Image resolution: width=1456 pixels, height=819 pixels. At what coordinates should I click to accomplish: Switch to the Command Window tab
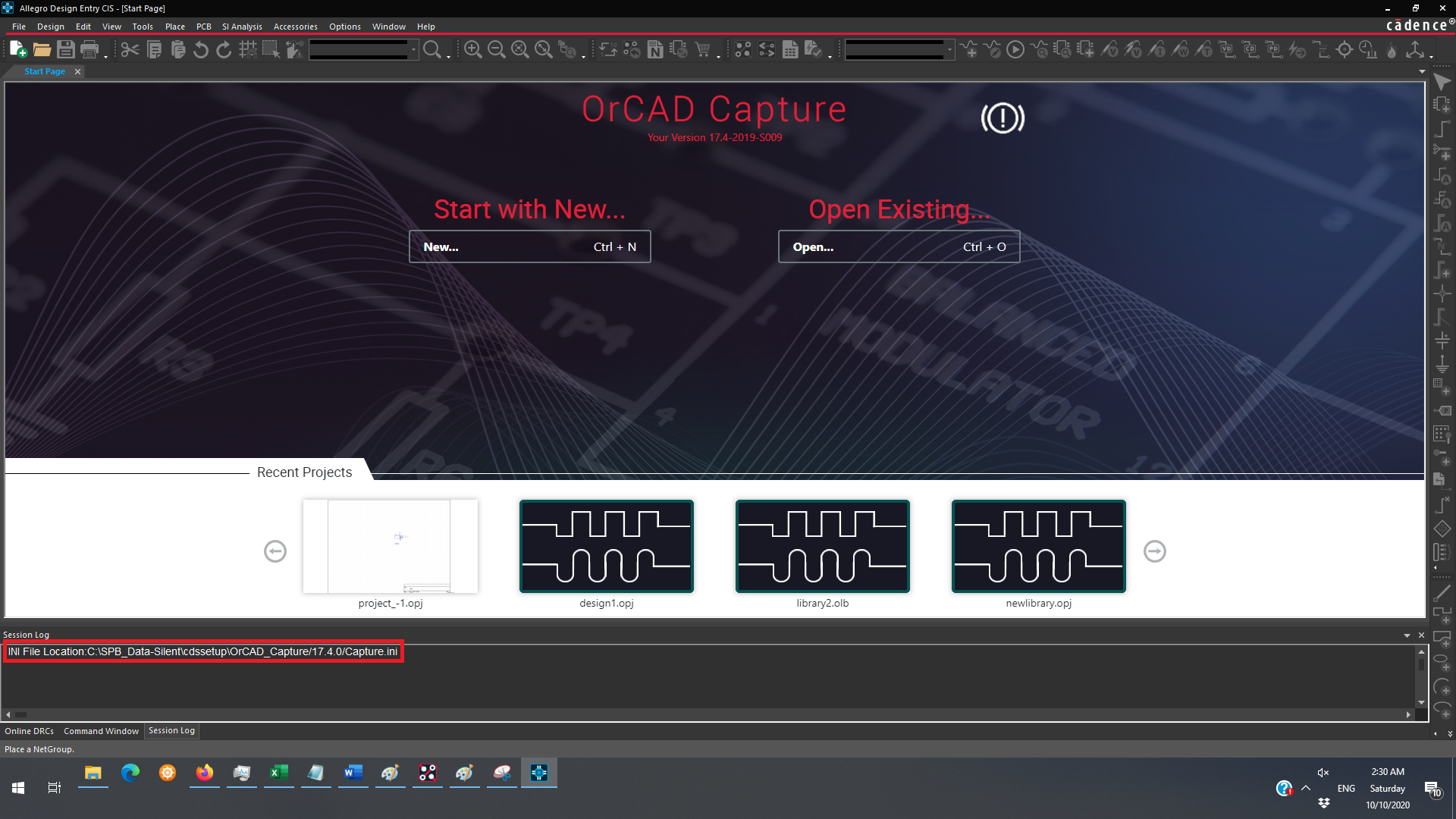(x=102, y=731)
